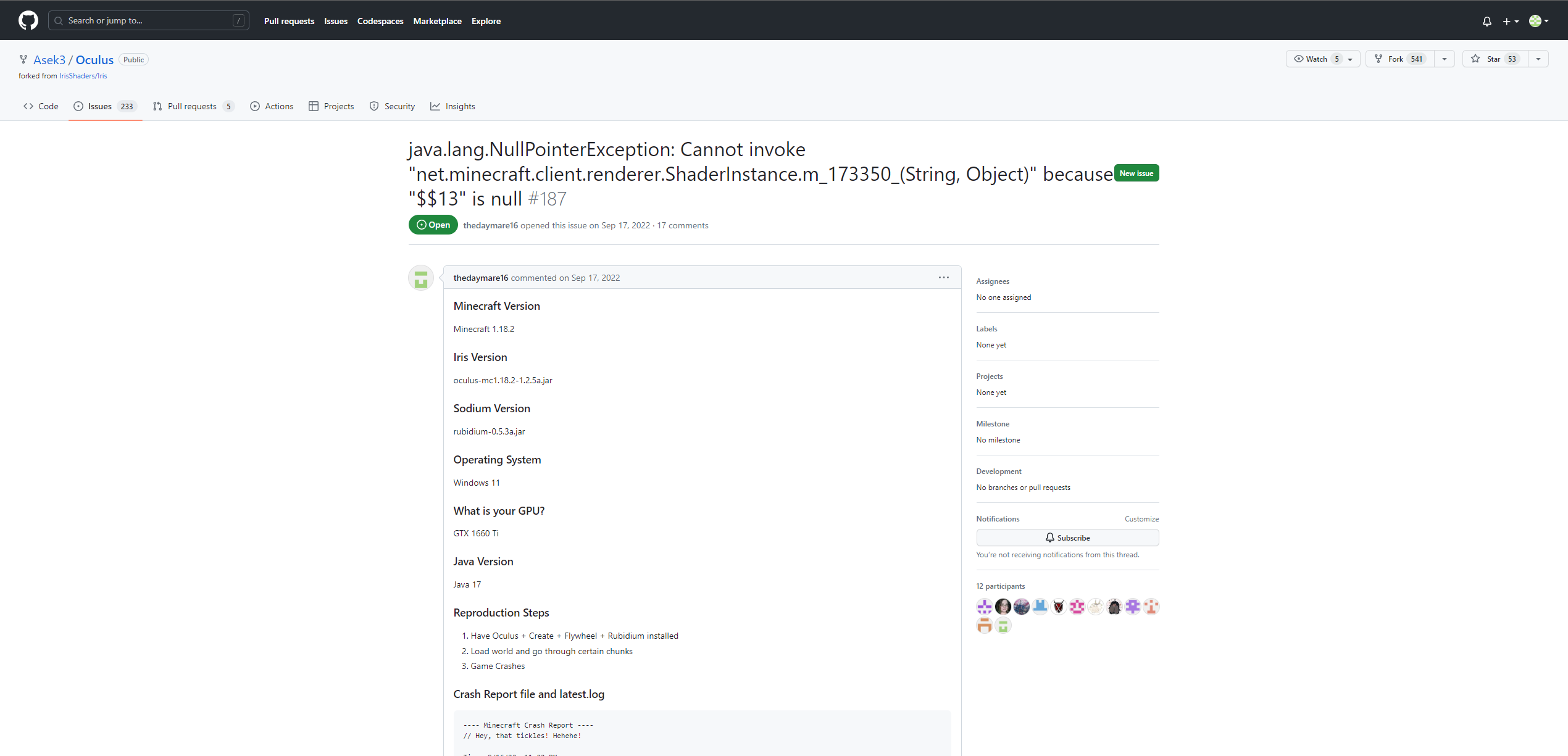Expand the Star lists dropdown arrow
The image size is (1568, 756).
click(x=1538, y=59)
